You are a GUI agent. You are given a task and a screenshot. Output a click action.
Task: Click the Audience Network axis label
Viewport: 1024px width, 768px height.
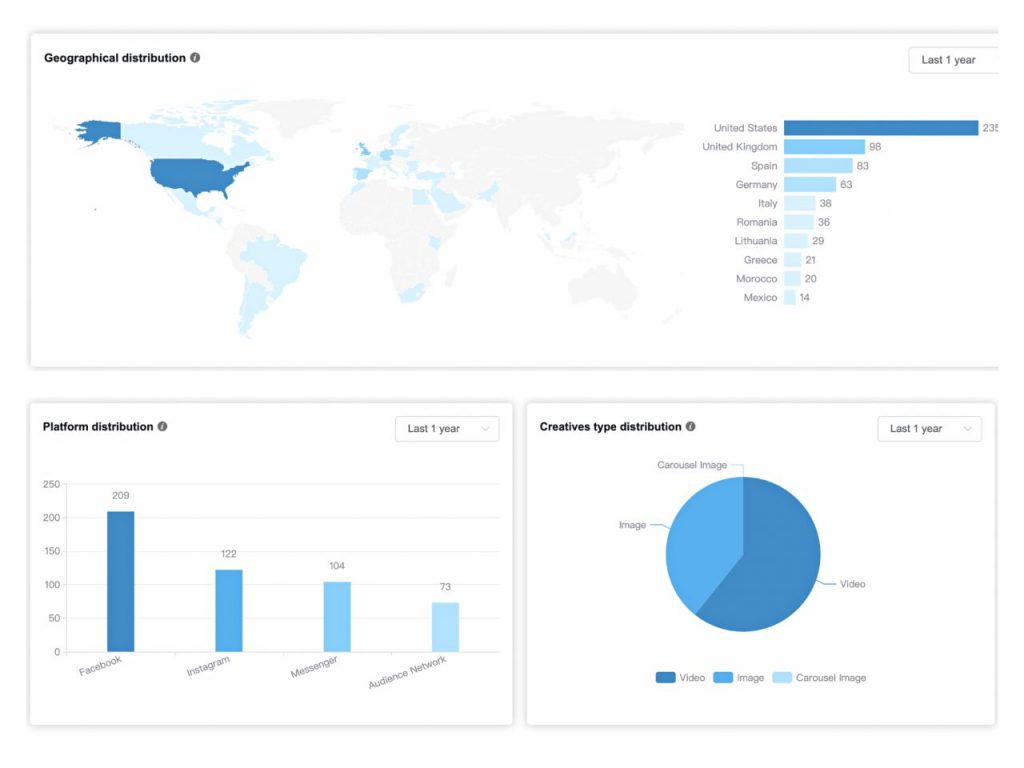tap(408, 672)
